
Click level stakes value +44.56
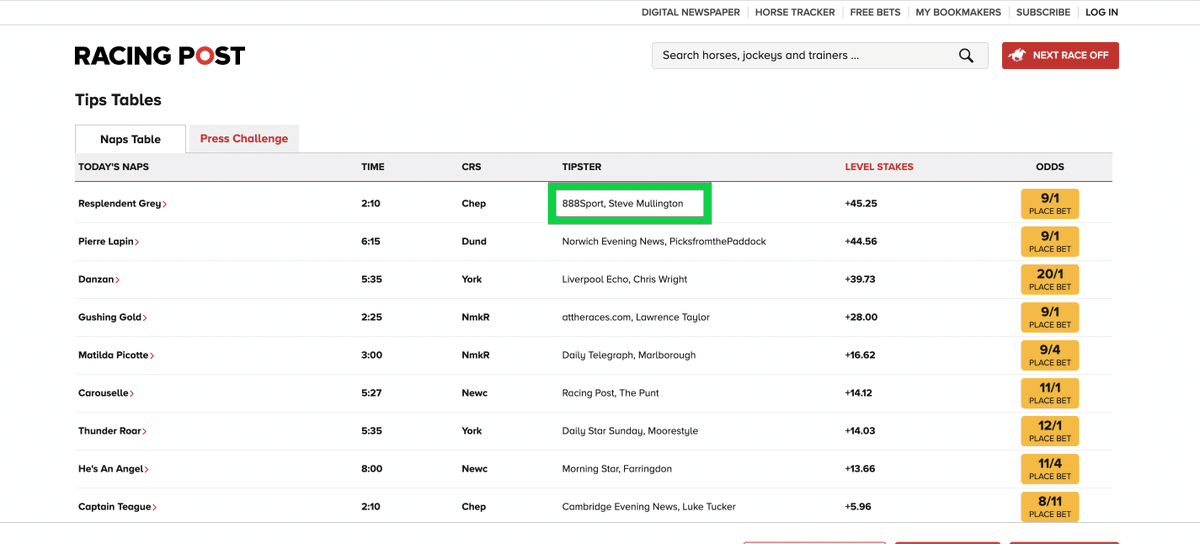click(861, 242)
